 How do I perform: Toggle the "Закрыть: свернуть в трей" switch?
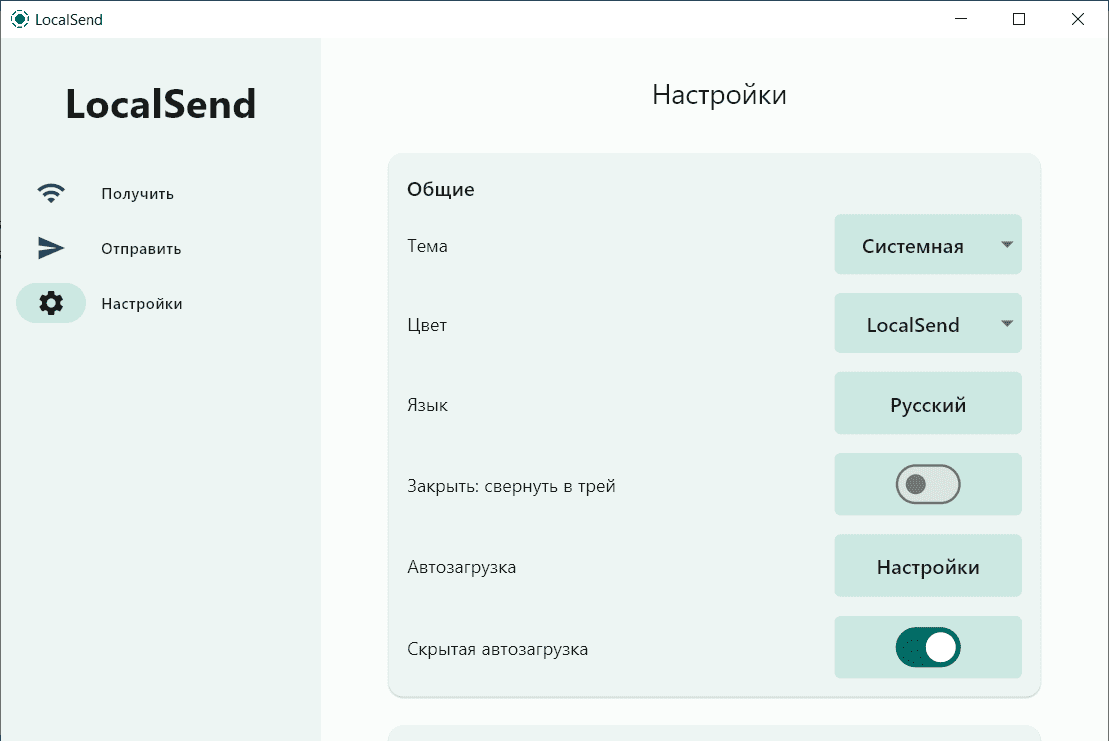click(927, 485)
